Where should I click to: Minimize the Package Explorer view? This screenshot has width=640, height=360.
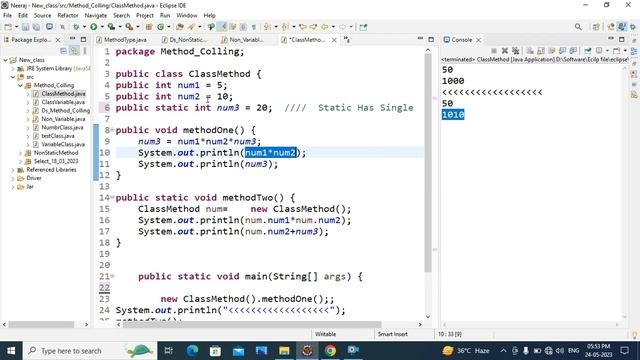[x=73, y=39]
